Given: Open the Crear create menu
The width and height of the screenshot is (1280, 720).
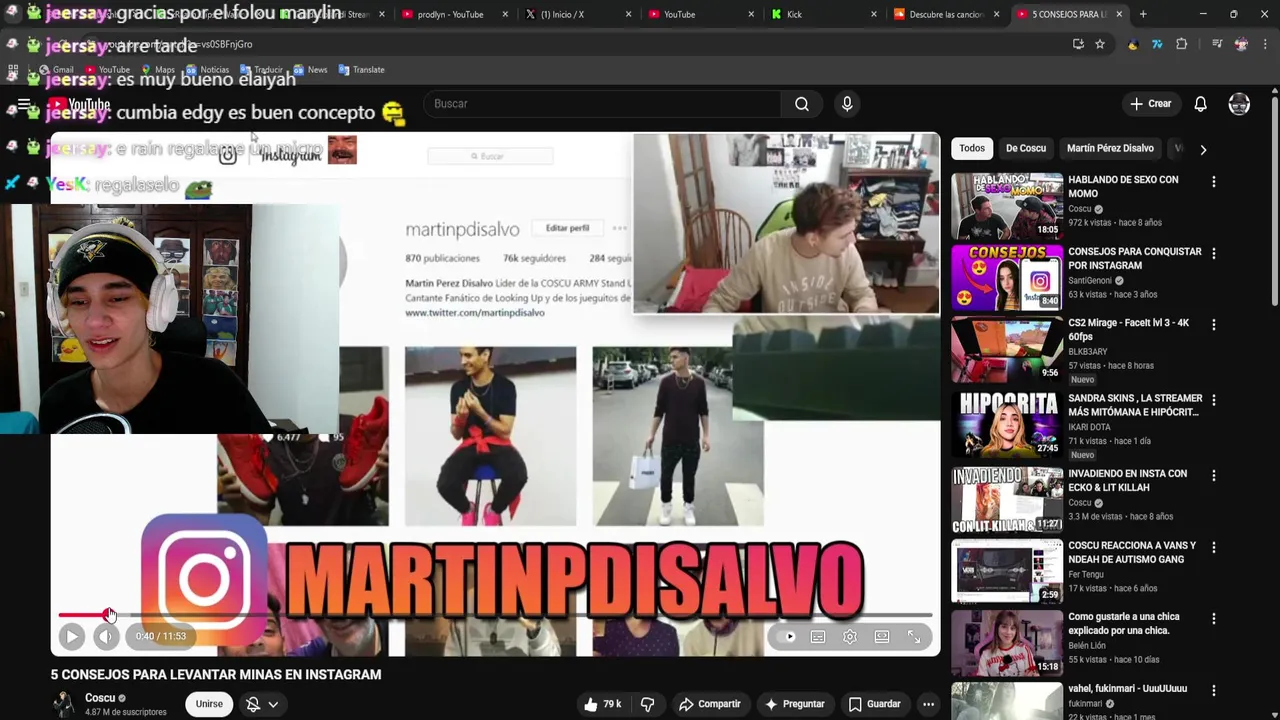Looking at the screenshot, I should pyautogui.click(x=1150, y=104).
